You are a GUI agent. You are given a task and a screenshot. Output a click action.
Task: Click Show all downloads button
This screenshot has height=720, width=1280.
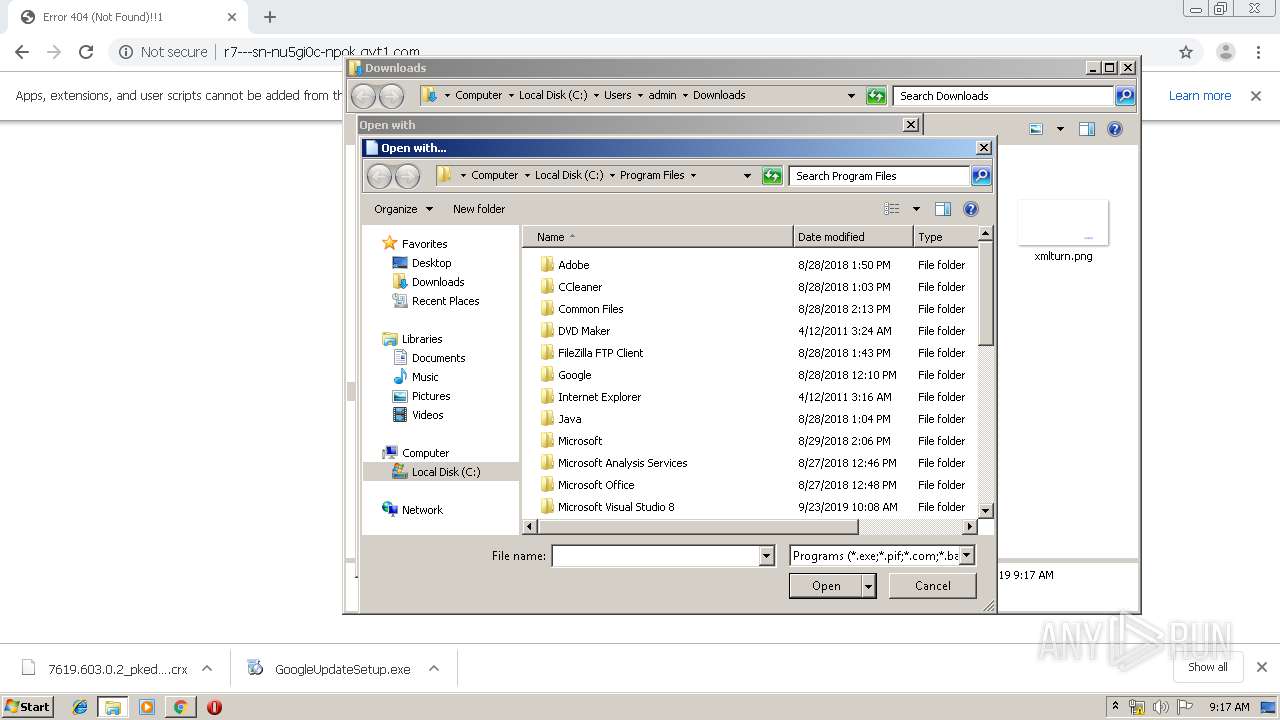[1207, 667]
